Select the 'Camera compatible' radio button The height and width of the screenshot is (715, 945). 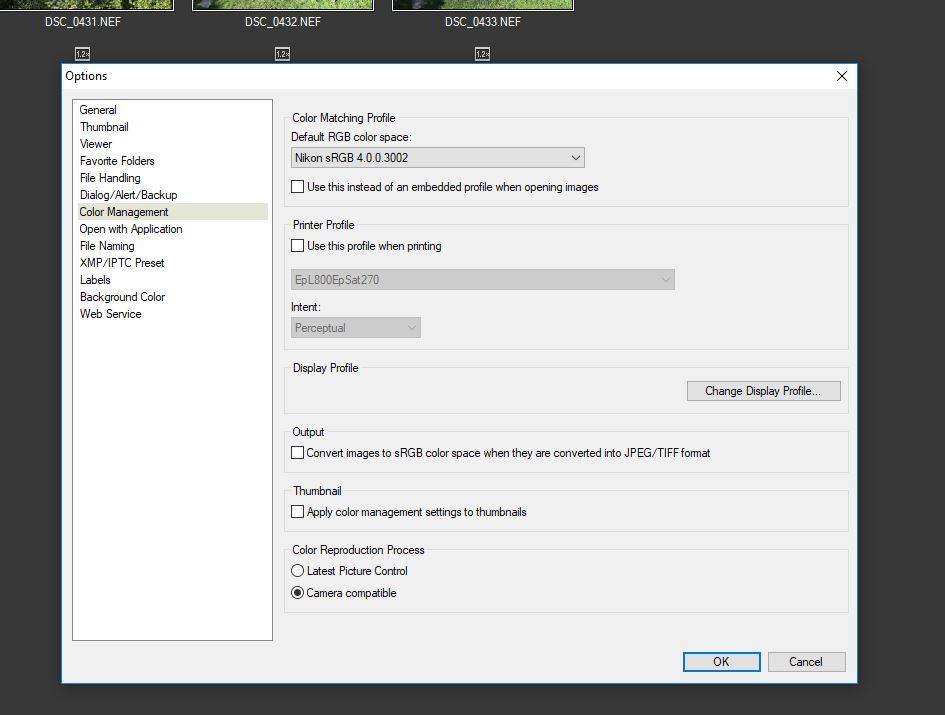click(x=298, y=593)
